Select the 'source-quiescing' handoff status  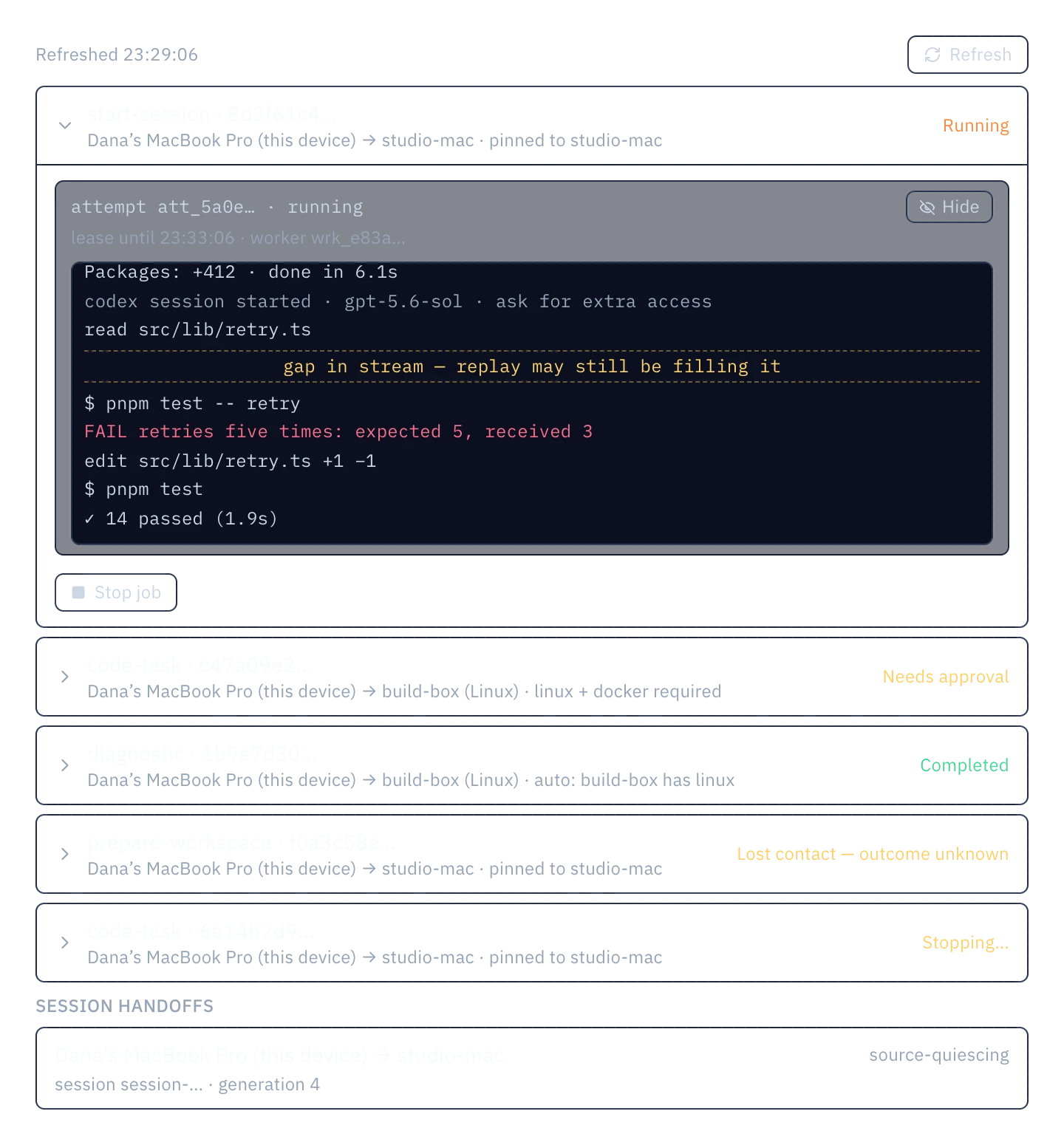939,1055
